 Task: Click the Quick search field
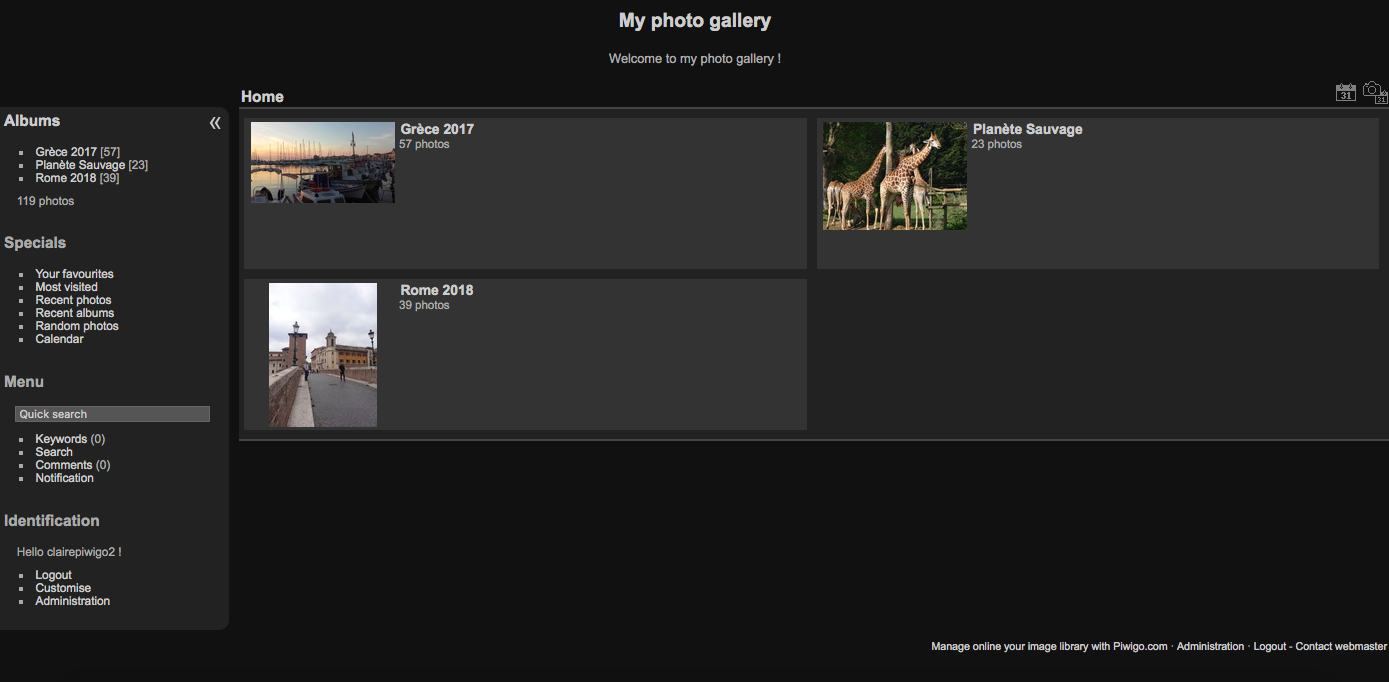click(x=112, y=413)
